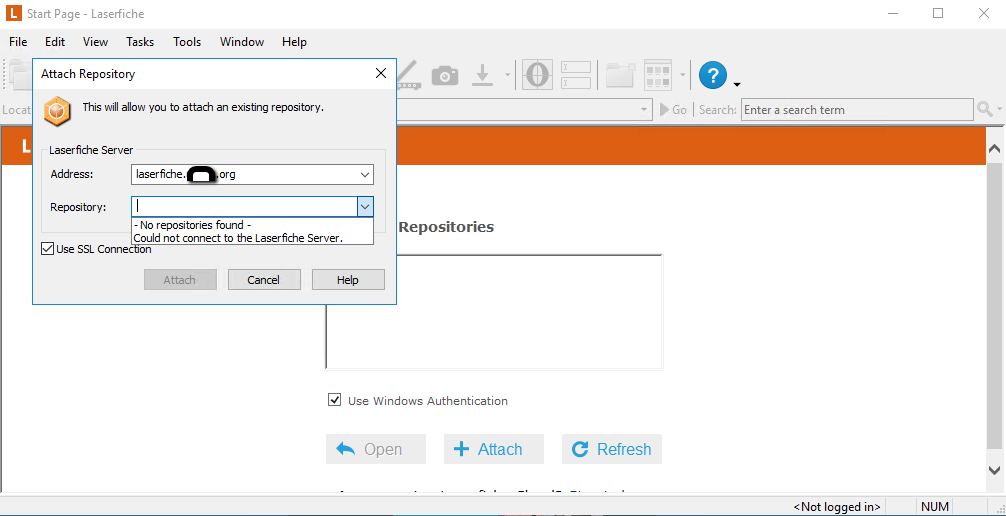Click the OCR text recognition toolbar icon
The width and height of the screenshot is (1006, 516).
[x=537, y=75]
